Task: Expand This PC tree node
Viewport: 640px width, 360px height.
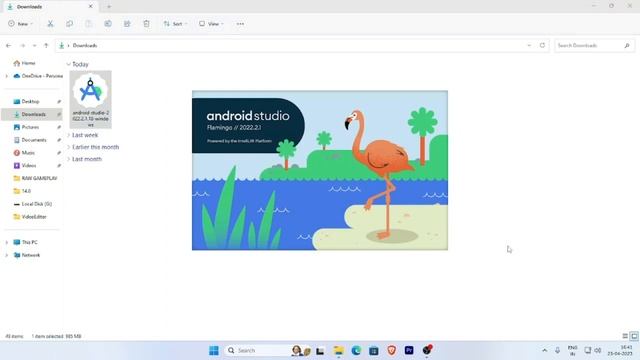Action: (x=7, y=242)
